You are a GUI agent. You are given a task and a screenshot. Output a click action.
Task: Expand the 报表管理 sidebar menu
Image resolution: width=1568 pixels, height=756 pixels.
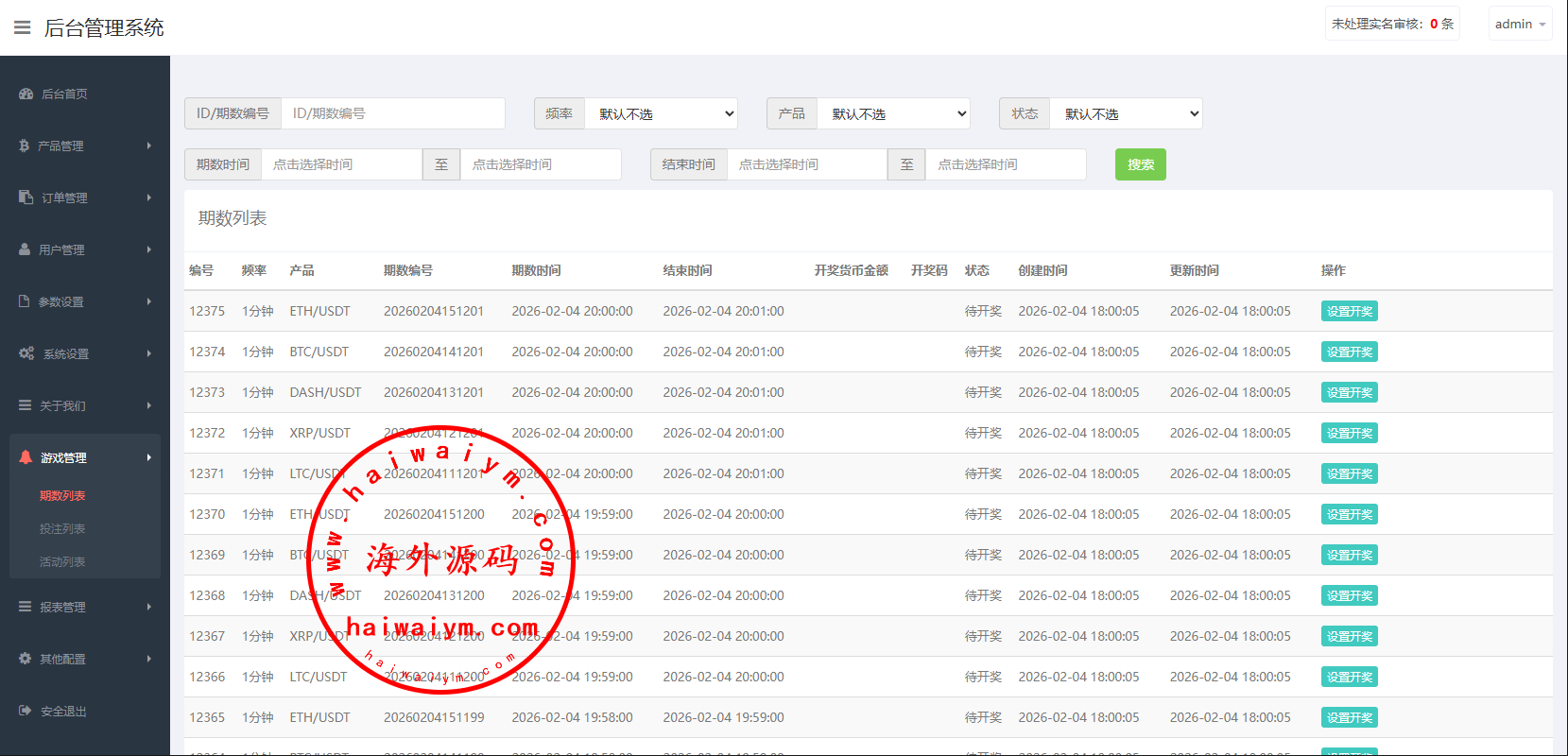[x=85, y=607]
